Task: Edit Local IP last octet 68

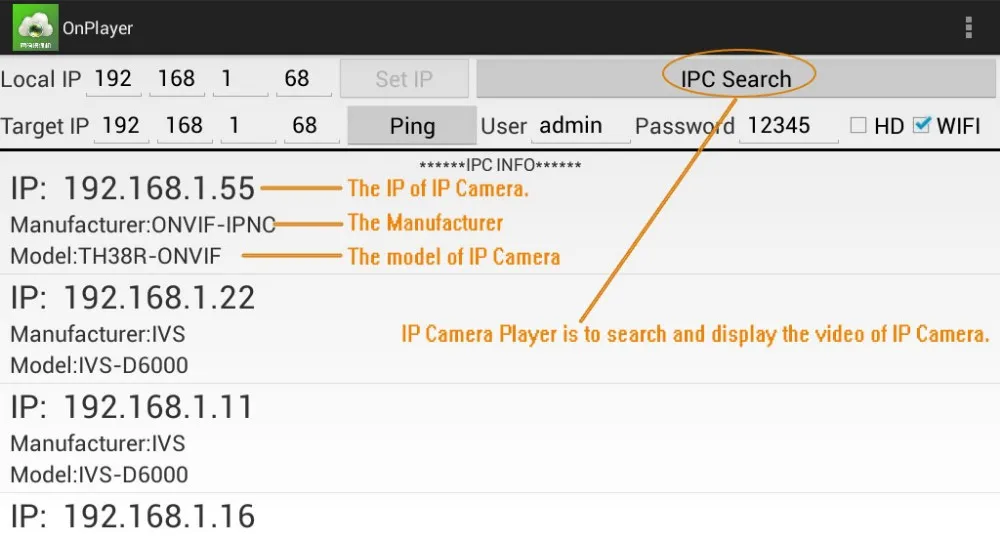Action: click(x=304, y=79)
